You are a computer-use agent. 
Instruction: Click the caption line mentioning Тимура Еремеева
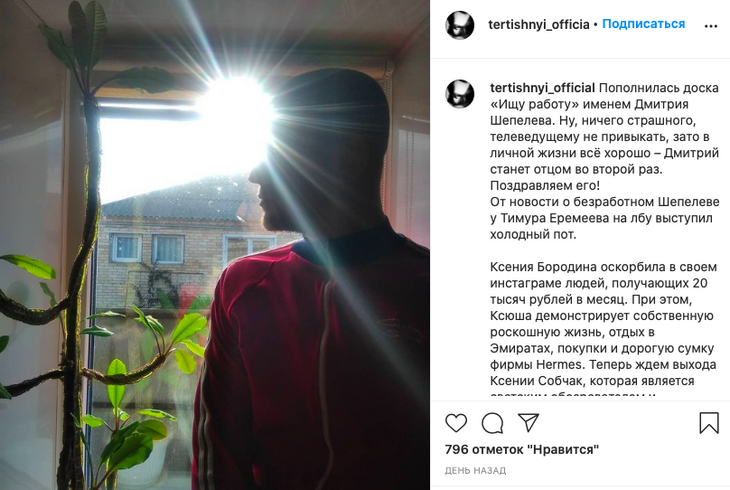[x=601, y=218]
